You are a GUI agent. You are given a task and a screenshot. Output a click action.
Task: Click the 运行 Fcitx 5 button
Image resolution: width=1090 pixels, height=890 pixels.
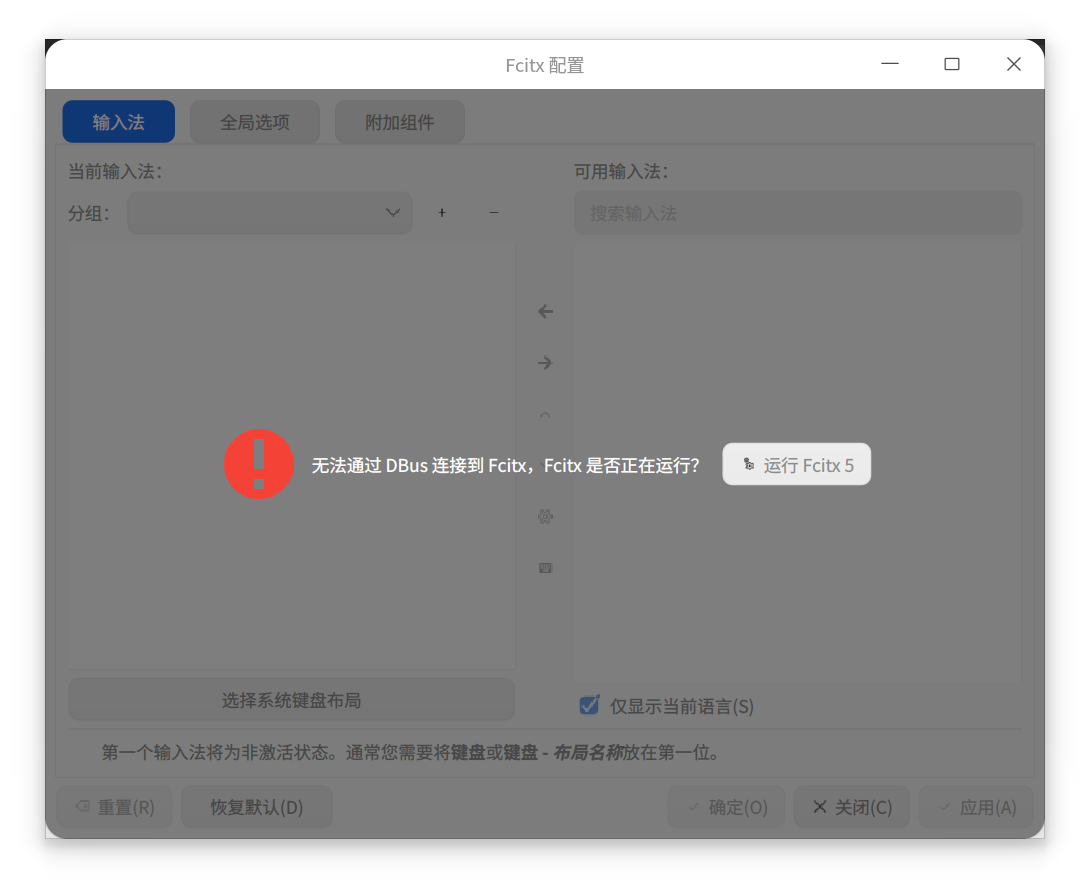(797, 464)
